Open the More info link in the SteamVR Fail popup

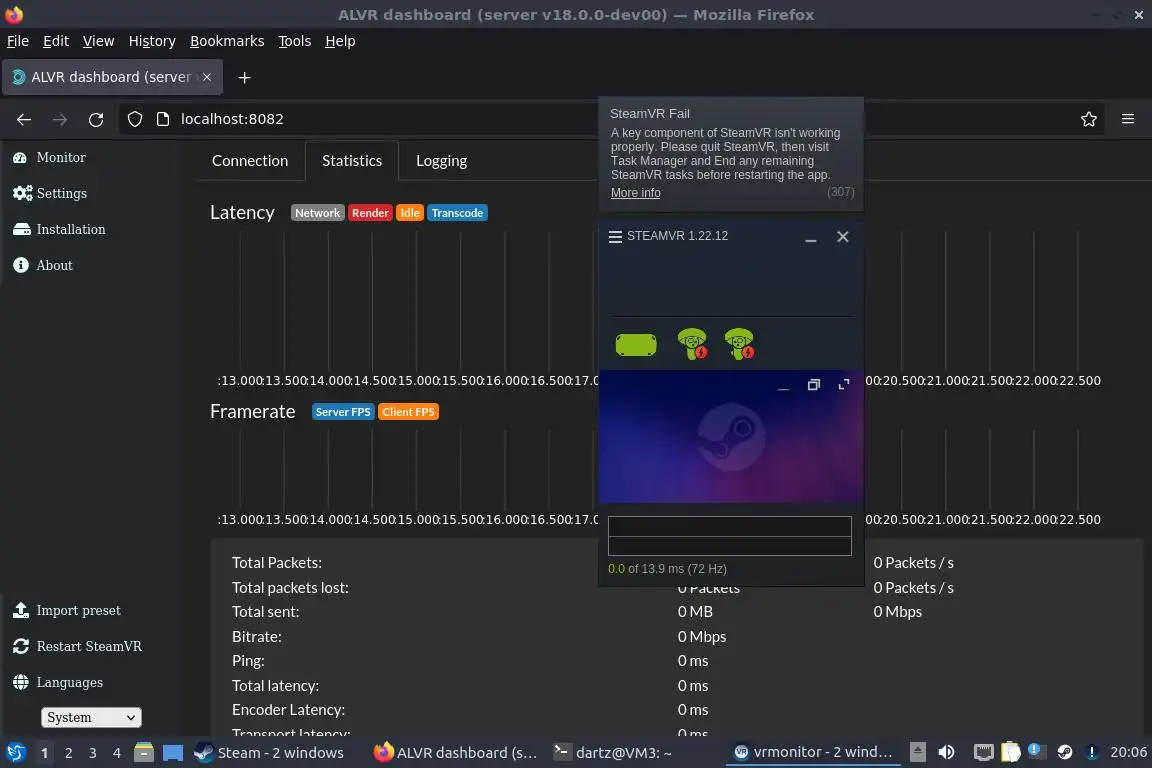[636, 193]
